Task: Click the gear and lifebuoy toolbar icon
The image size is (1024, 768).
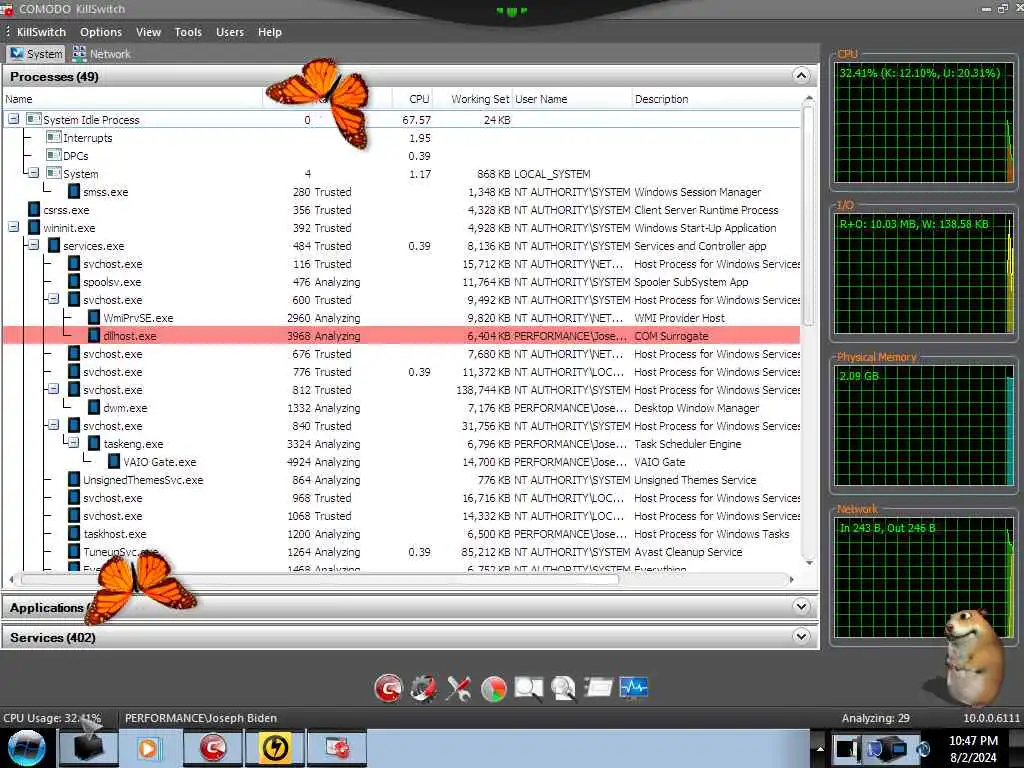Action: (423, 688)
